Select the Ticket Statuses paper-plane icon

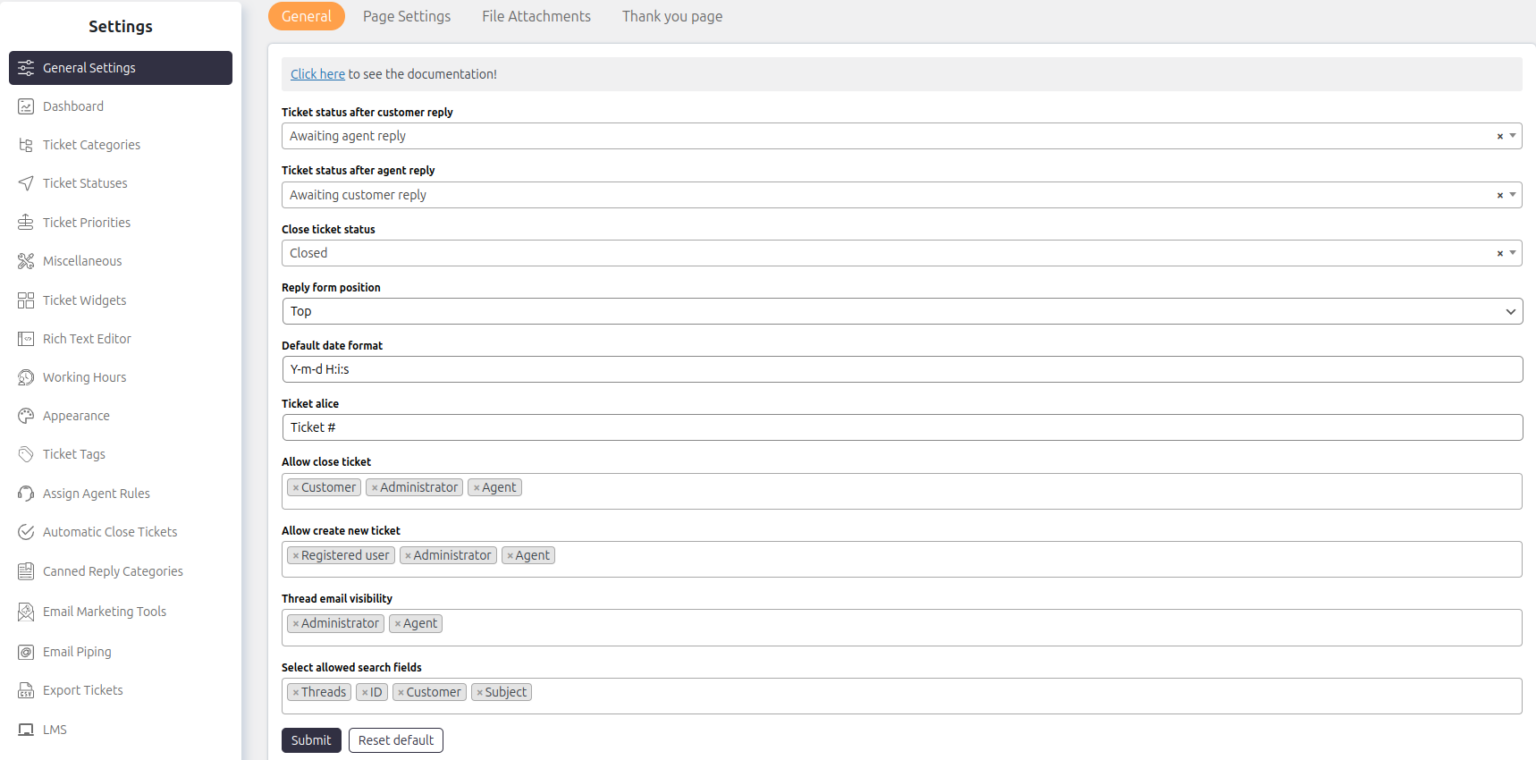pyautogui.click(x=26, y=183)
